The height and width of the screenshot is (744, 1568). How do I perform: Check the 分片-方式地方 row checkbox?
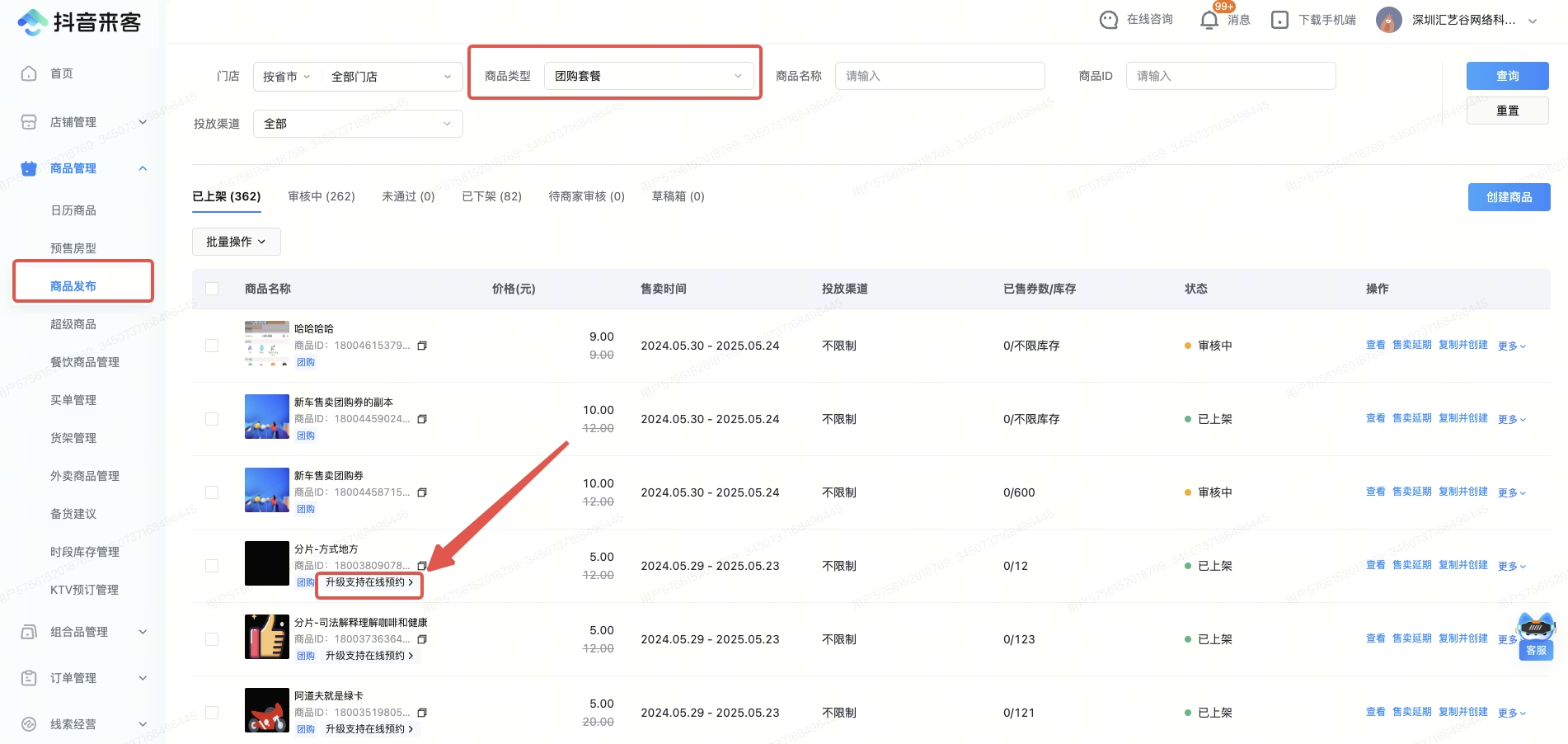point(212,566)
